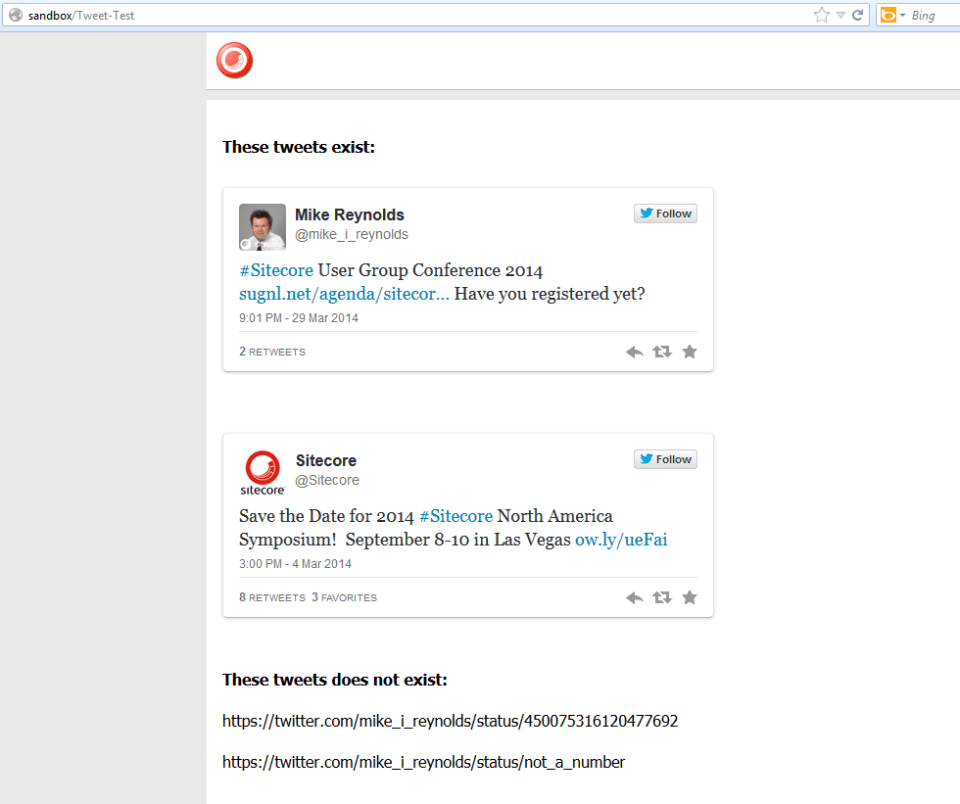Viewport: 960px width, 804px height.
Task: Favorite the Sitecore tweet via star icon
Action: 689,597
